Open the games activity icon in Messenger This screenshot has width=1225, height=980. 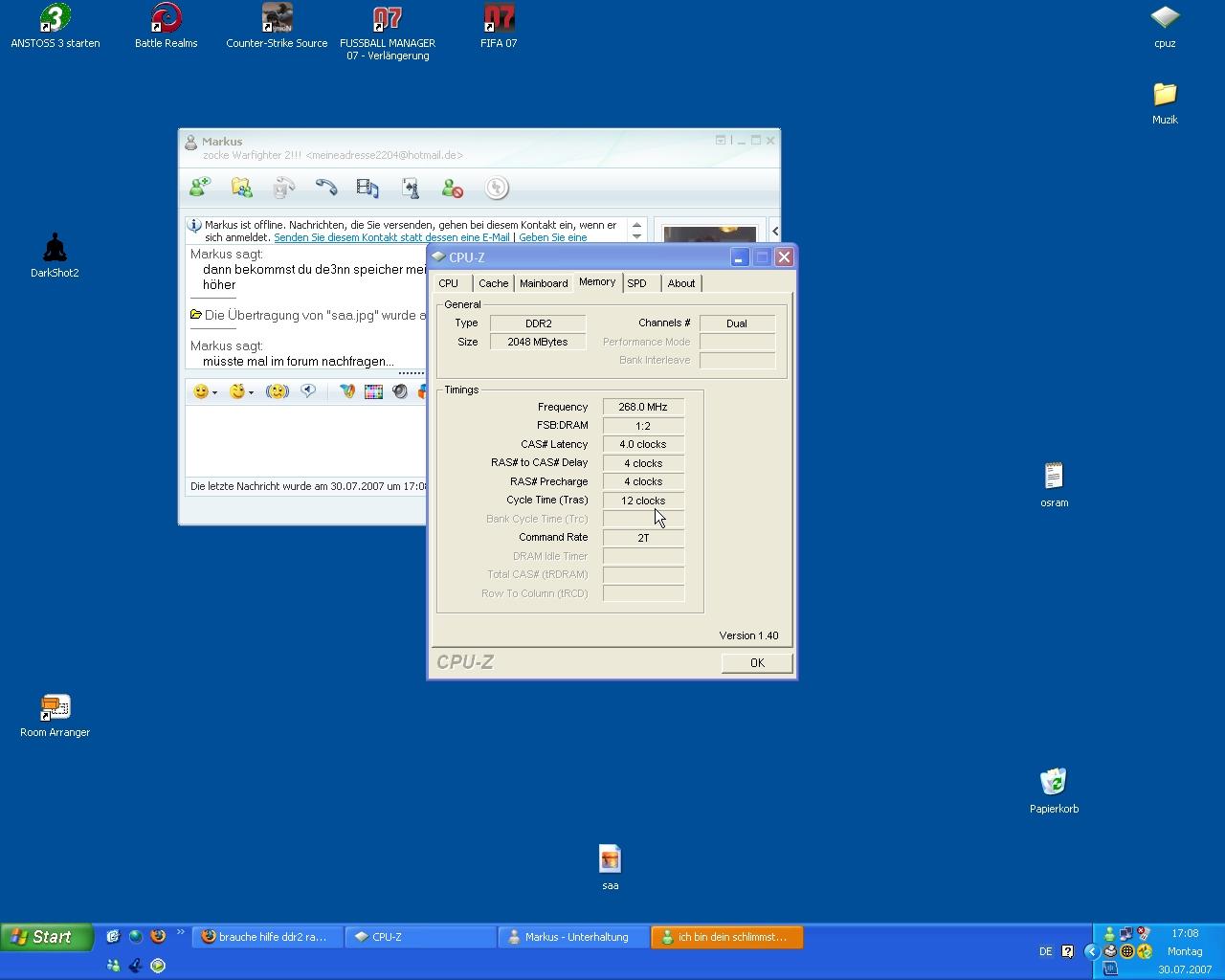(x=411, y=188)
